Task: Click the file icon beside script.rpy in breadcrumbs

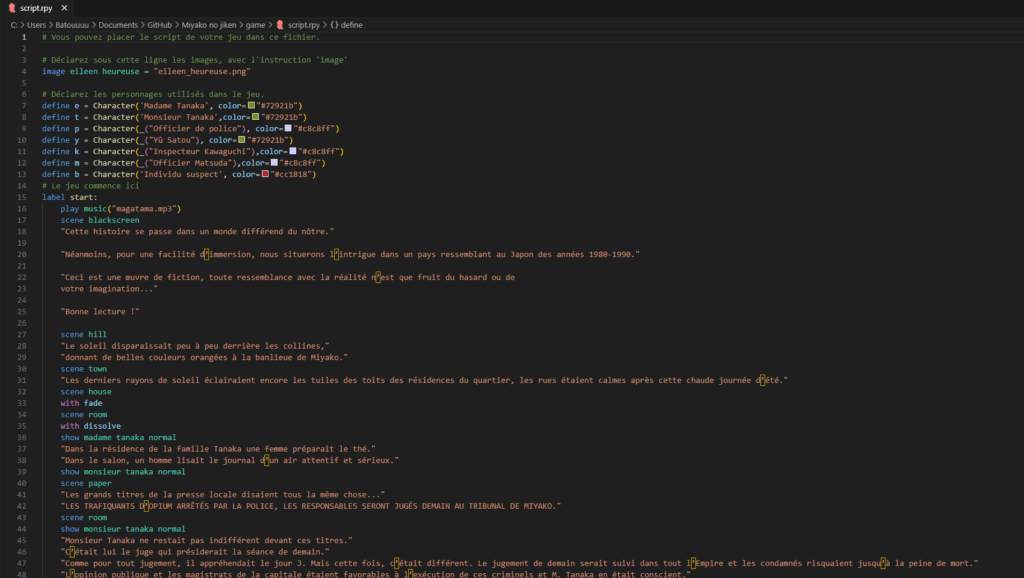Action: 280,24
